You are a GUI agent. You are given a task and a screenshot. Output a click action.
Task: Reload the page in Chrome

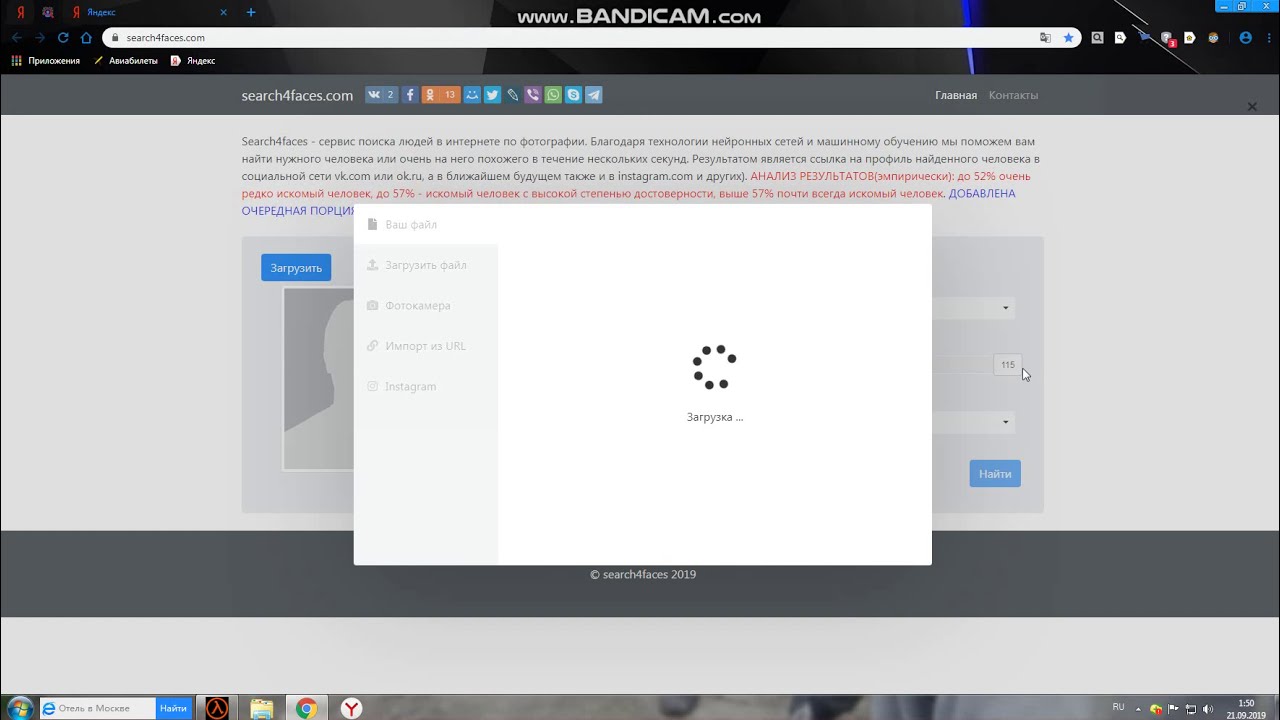point(63,38)
